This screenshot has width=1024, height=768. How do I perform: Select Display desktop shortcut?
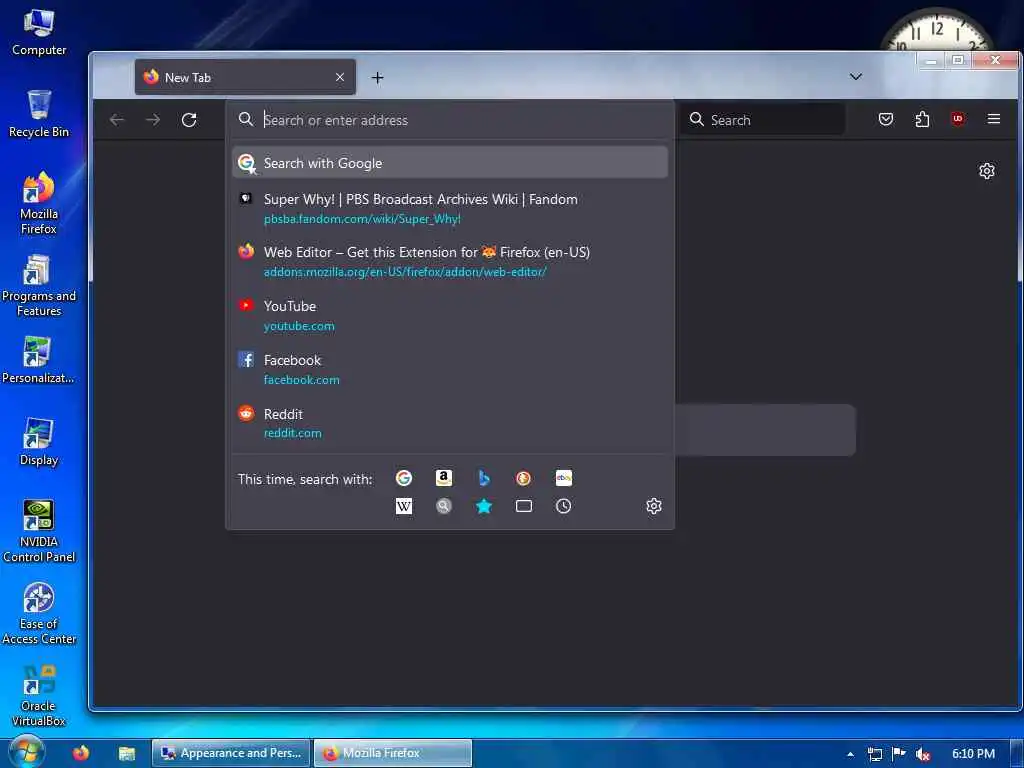tap(39, 442)
